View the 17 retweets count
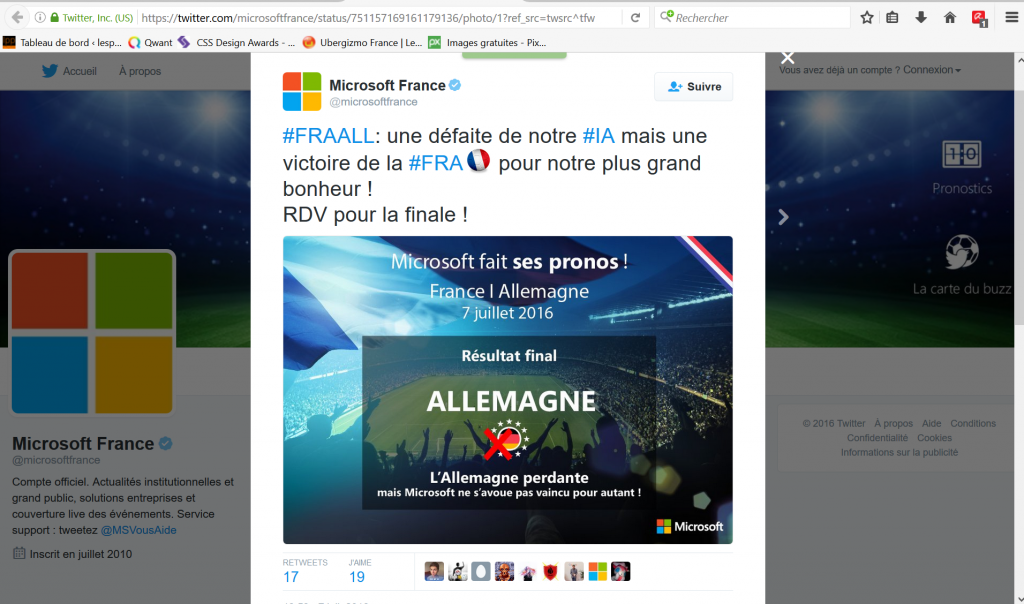Image resolution: width=1024 pixels, height=604 pixels. coord(291,577)
